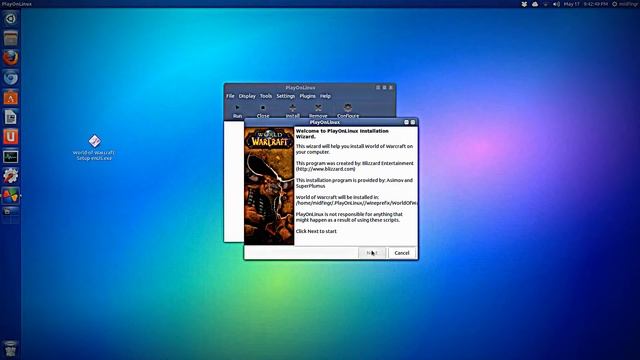This screenshot has width=640, height=360.
Task: Cancel the World of Warcraft installation wizard
Action: (x=402, y=253)
